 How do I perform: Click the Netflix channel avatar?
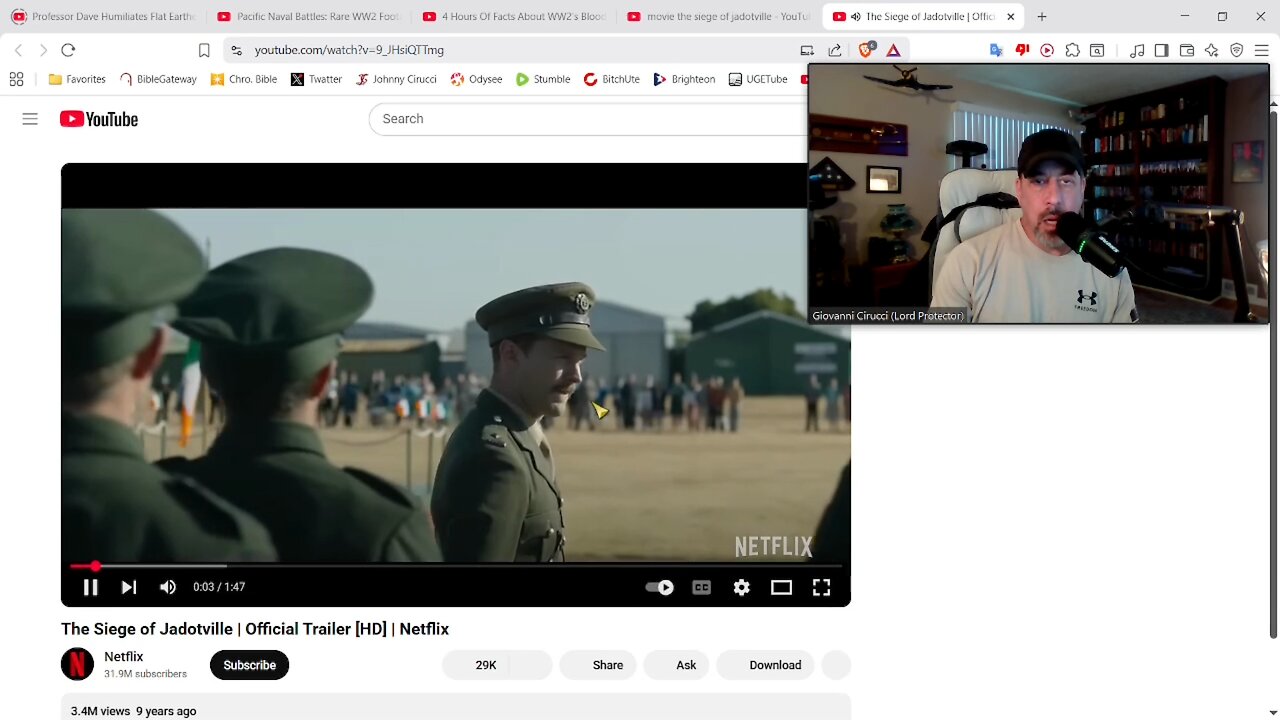click(x=77, y=664)
